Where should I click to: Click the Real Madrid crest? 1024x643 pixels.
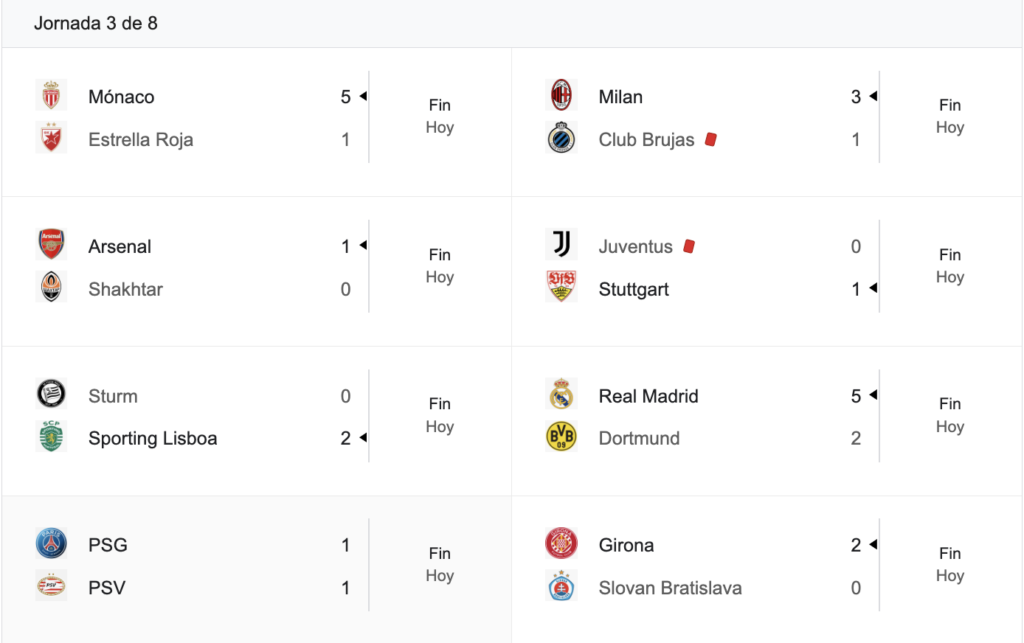(561, 395)
